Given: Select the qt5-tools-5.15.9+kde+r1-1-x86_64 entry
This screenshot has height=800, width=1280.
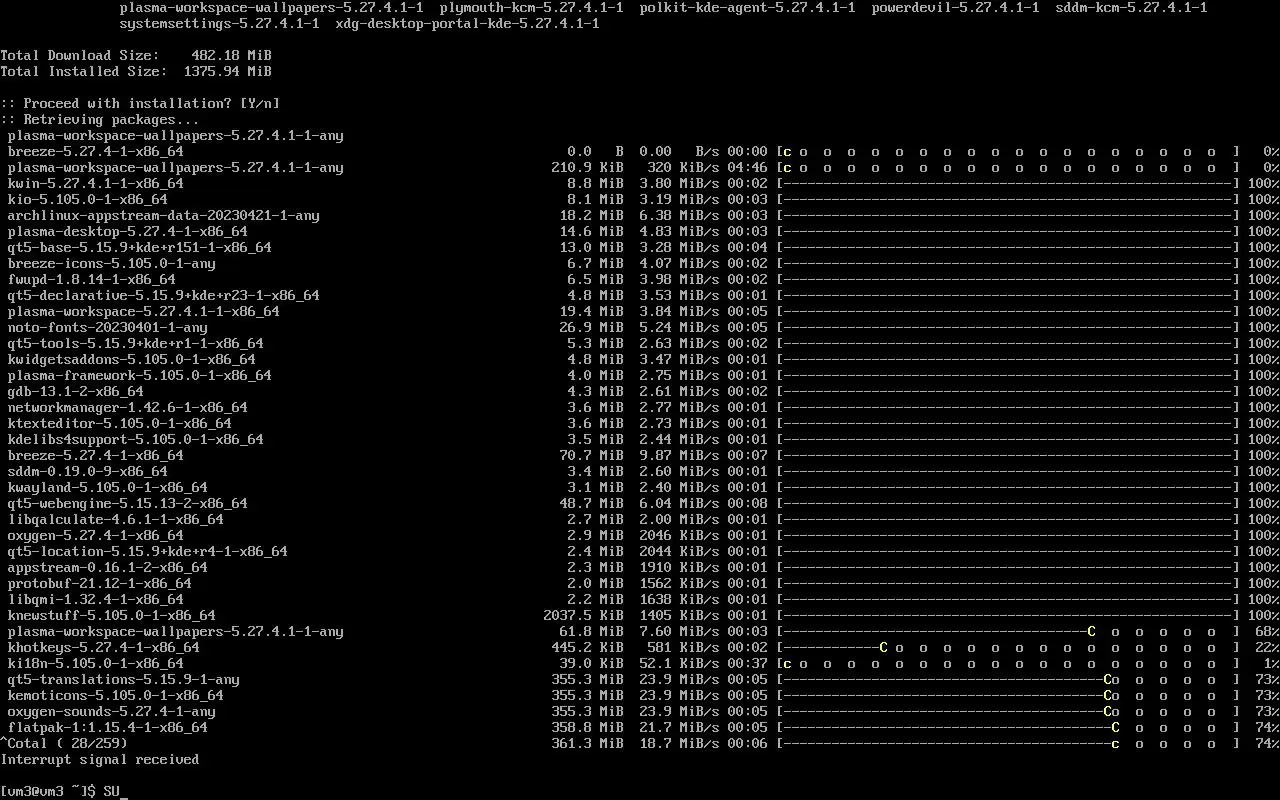Looking at the screenshot, I should coord(136,344).
